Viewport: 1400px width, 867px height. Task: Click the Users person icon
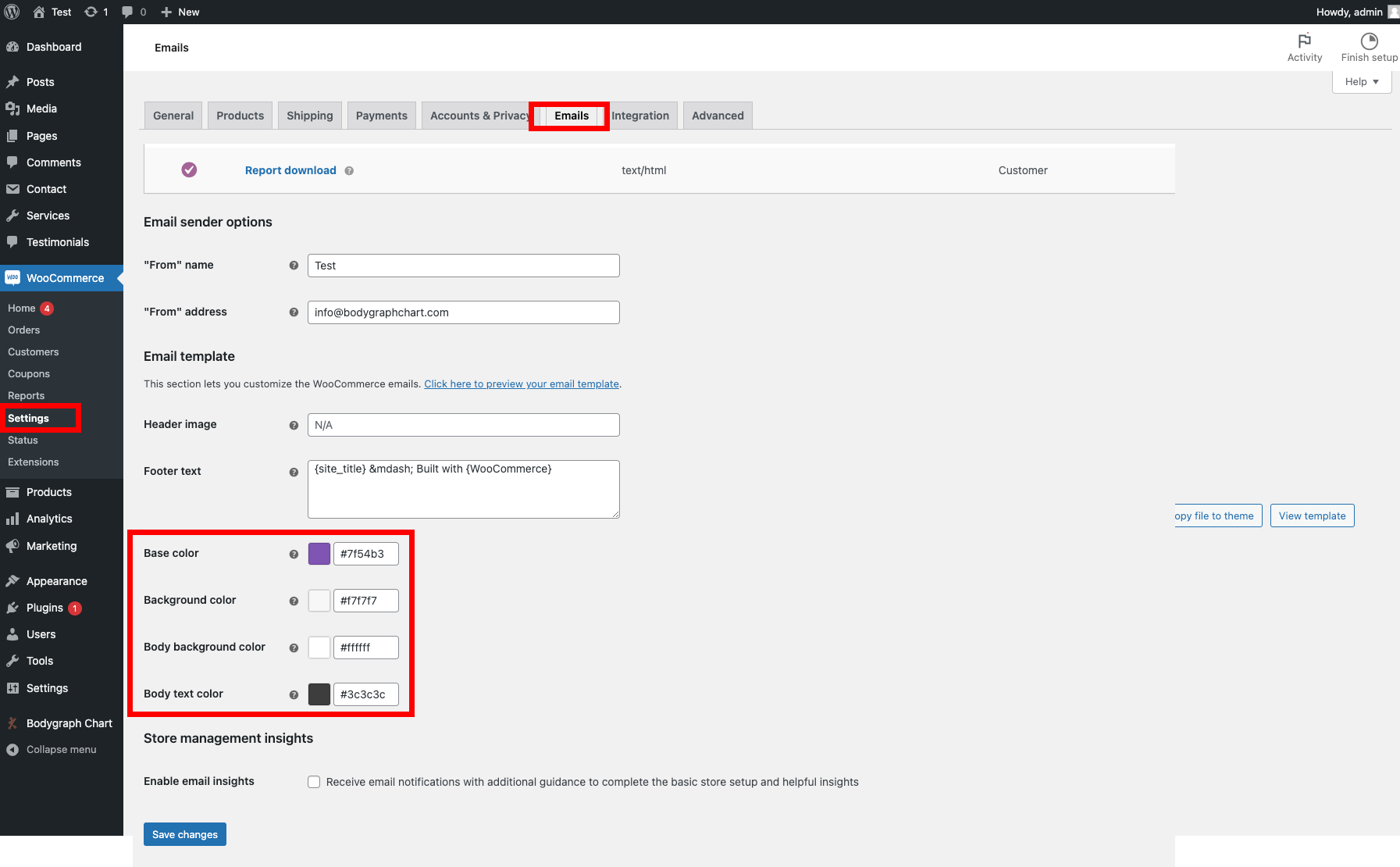tap(12, 634)
